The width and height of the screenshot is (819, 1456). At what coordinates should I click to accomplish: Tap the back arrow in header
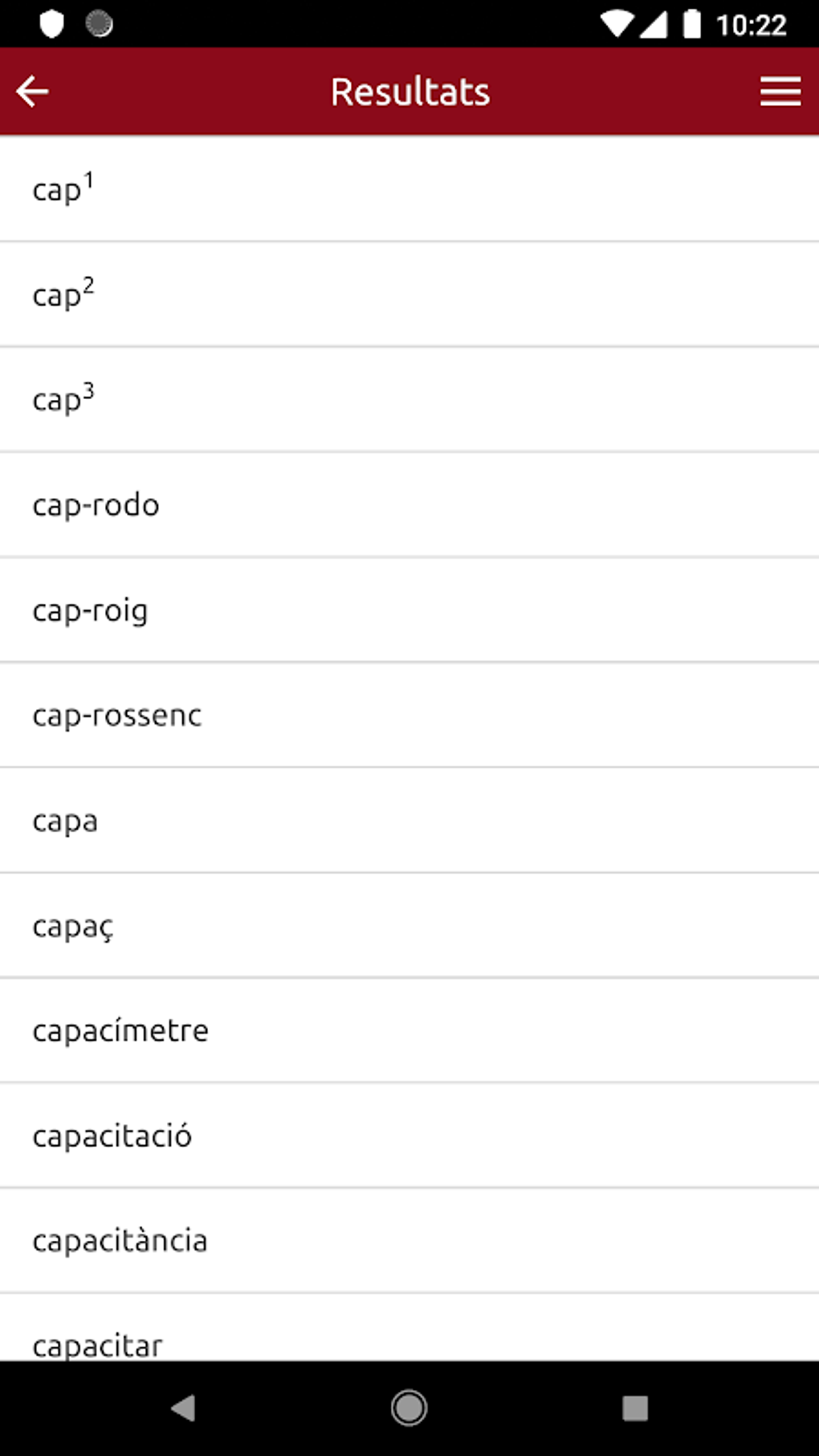[x=32, y=92]
